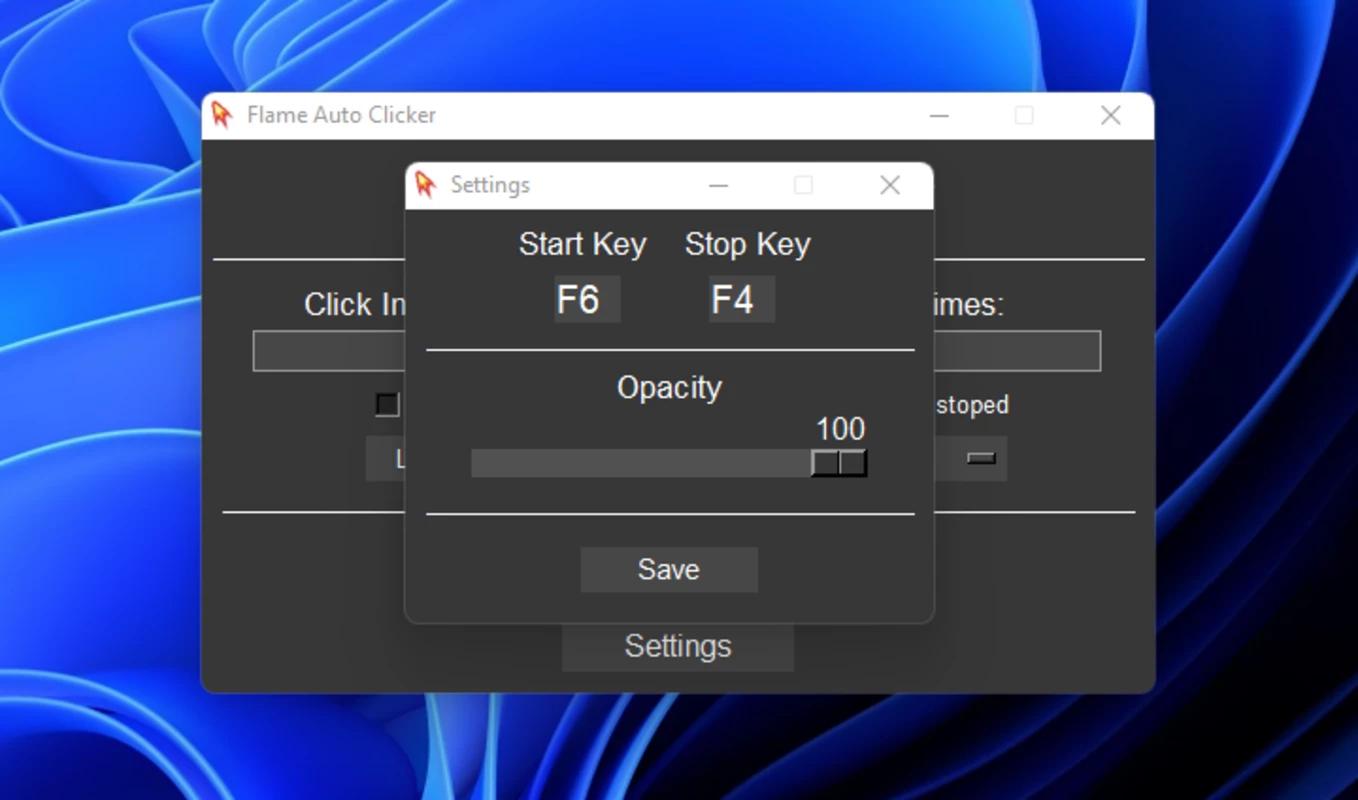Click the Start Key label
Image resolution: width=1358 pixels, height=800 pixels.
click(583, 245)
